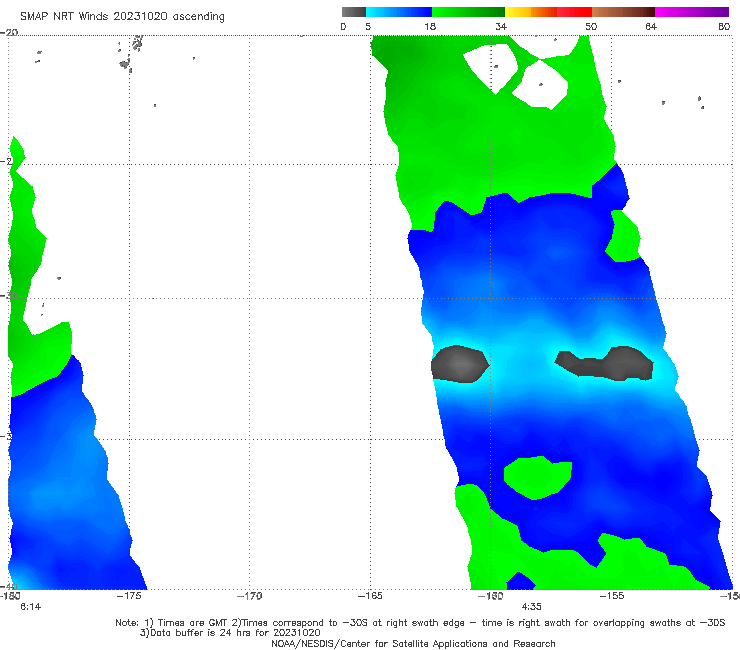Click the left dark gray low-wind patch
Screen dimensions: 740x650
460,364
